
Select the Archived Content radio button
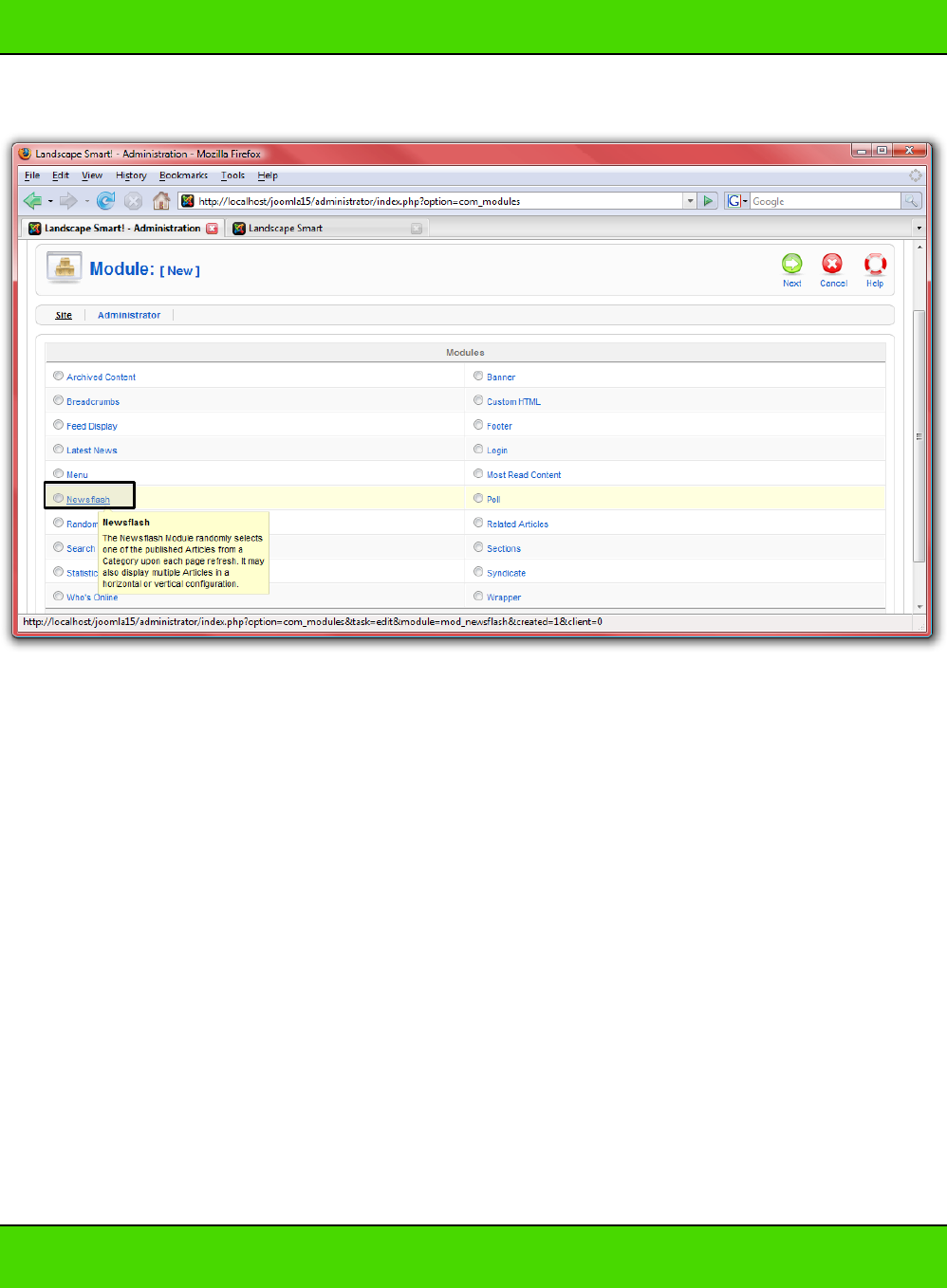[x=58, y=376]
